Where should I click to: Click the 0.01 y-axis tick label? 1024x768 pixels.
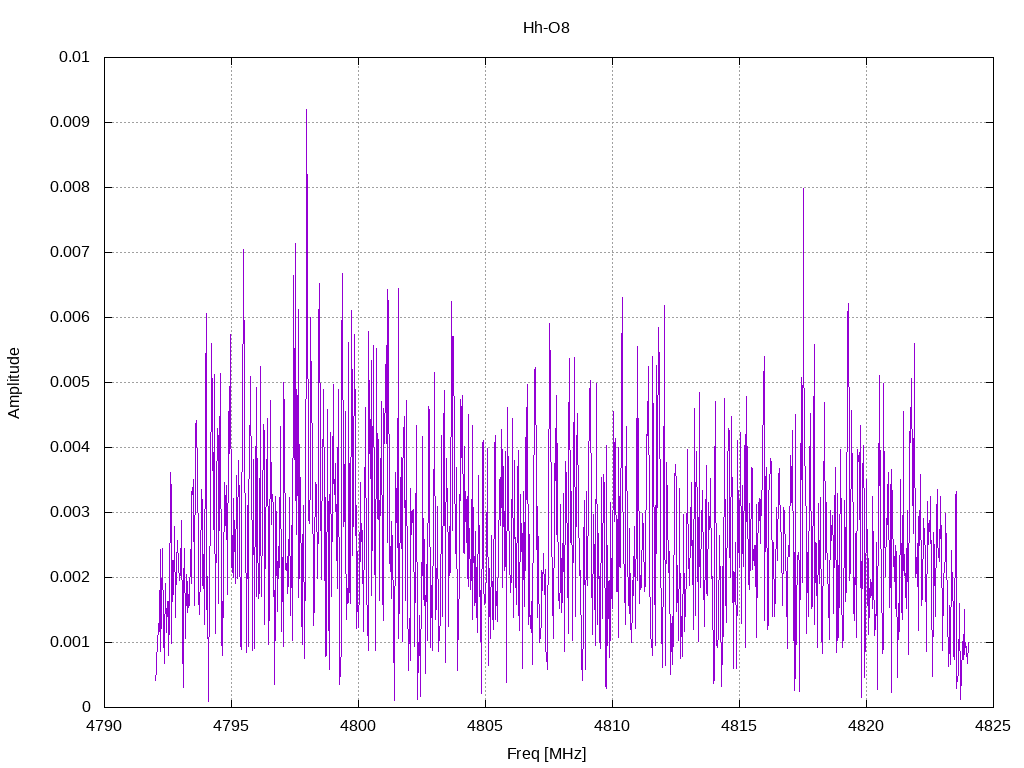click(74, 57)
